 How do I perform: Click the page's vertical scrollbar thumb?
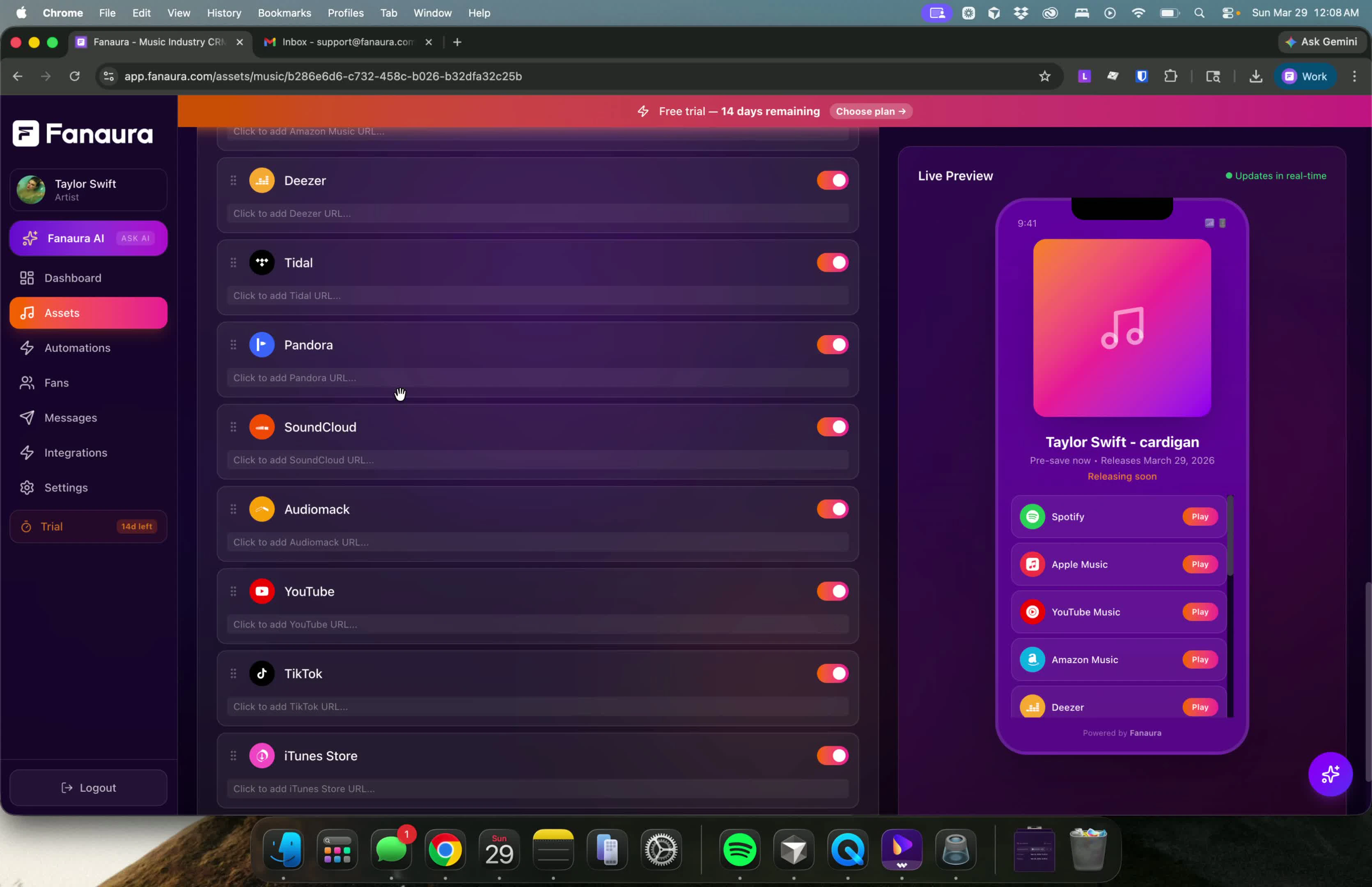click(1368, 682)
